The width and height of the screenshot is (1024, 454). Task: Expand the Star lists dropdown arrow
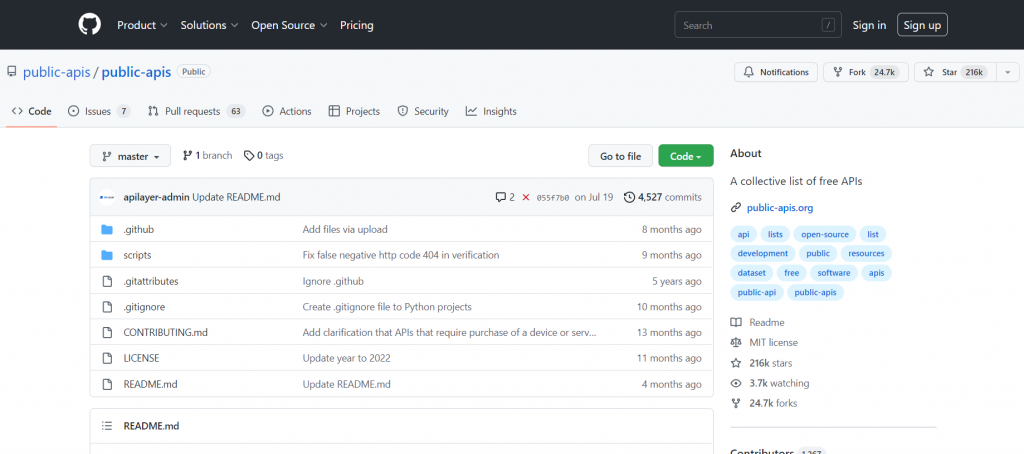(x=1008, y=73)
